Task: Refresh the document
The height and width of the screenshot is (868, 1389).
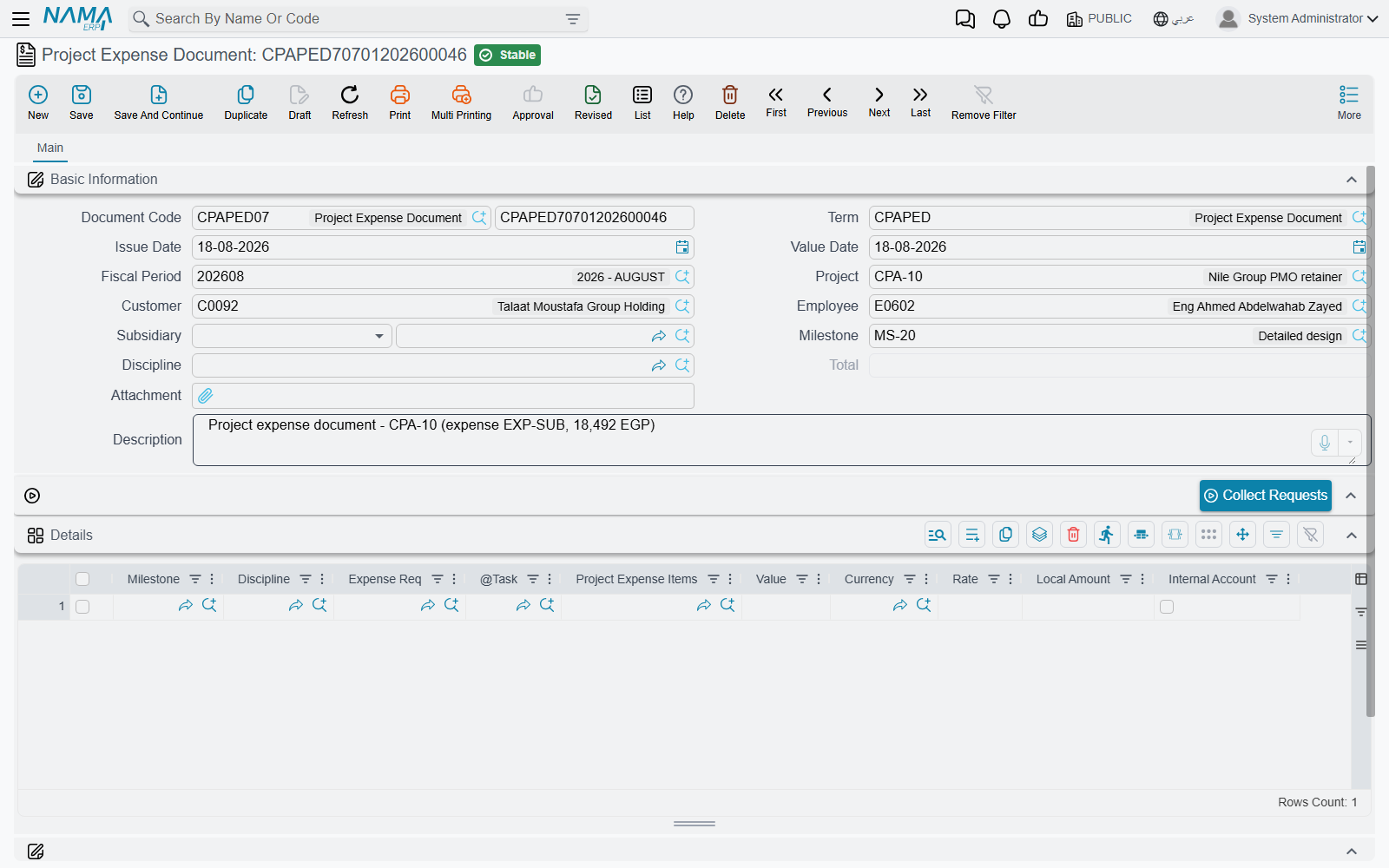Action: 350,102
